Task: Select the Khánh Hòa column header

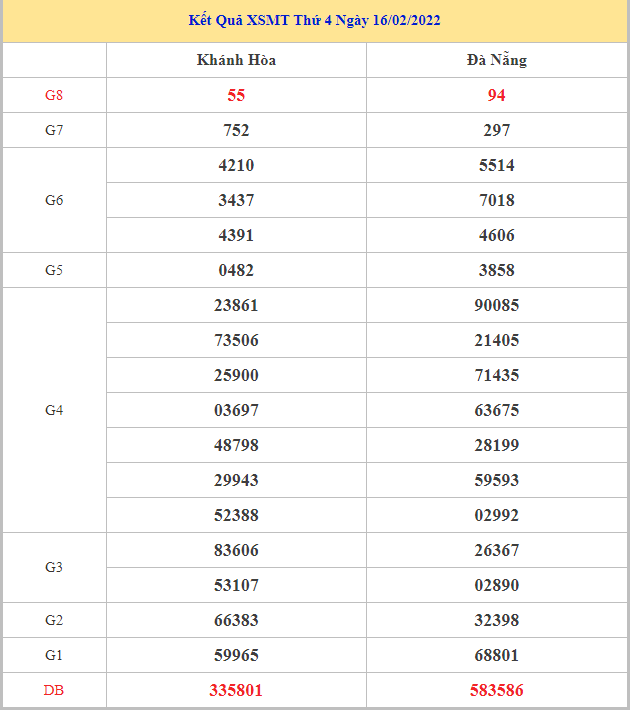Action: tap(236, 60)
